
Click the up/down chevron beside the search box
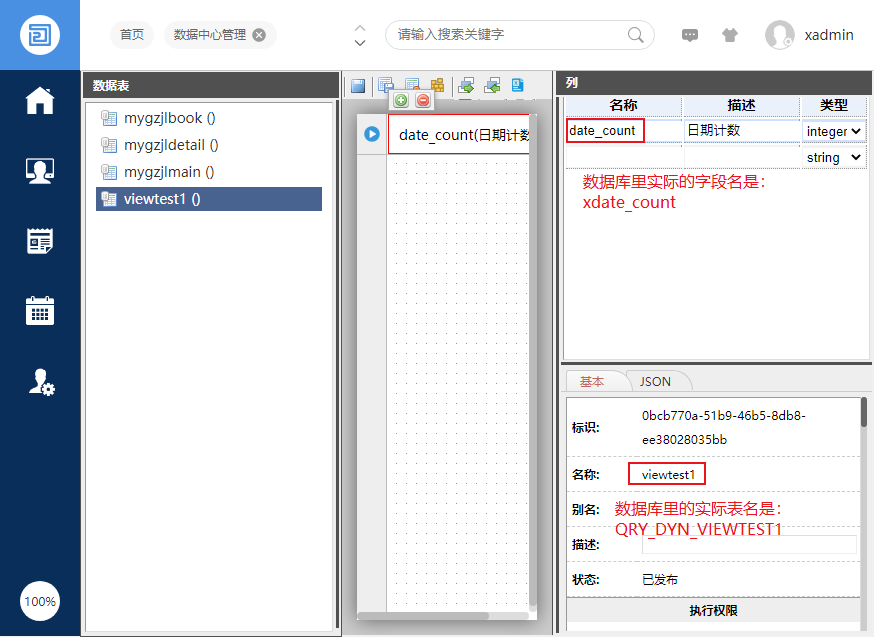pyautogui.click(x=359, y=35)
